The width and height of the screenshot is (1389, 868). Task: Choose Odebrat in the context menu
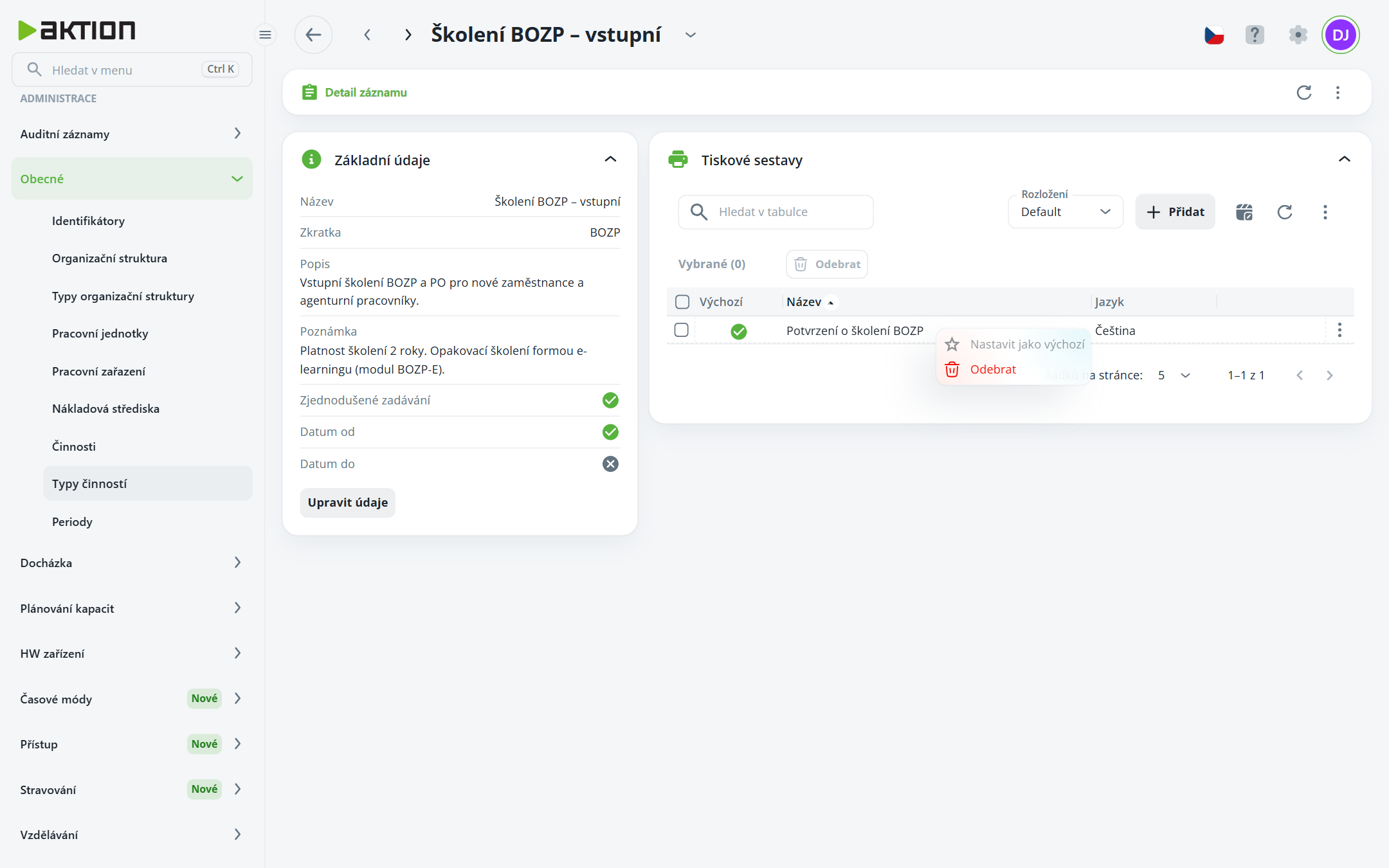[x=993, y=370]
